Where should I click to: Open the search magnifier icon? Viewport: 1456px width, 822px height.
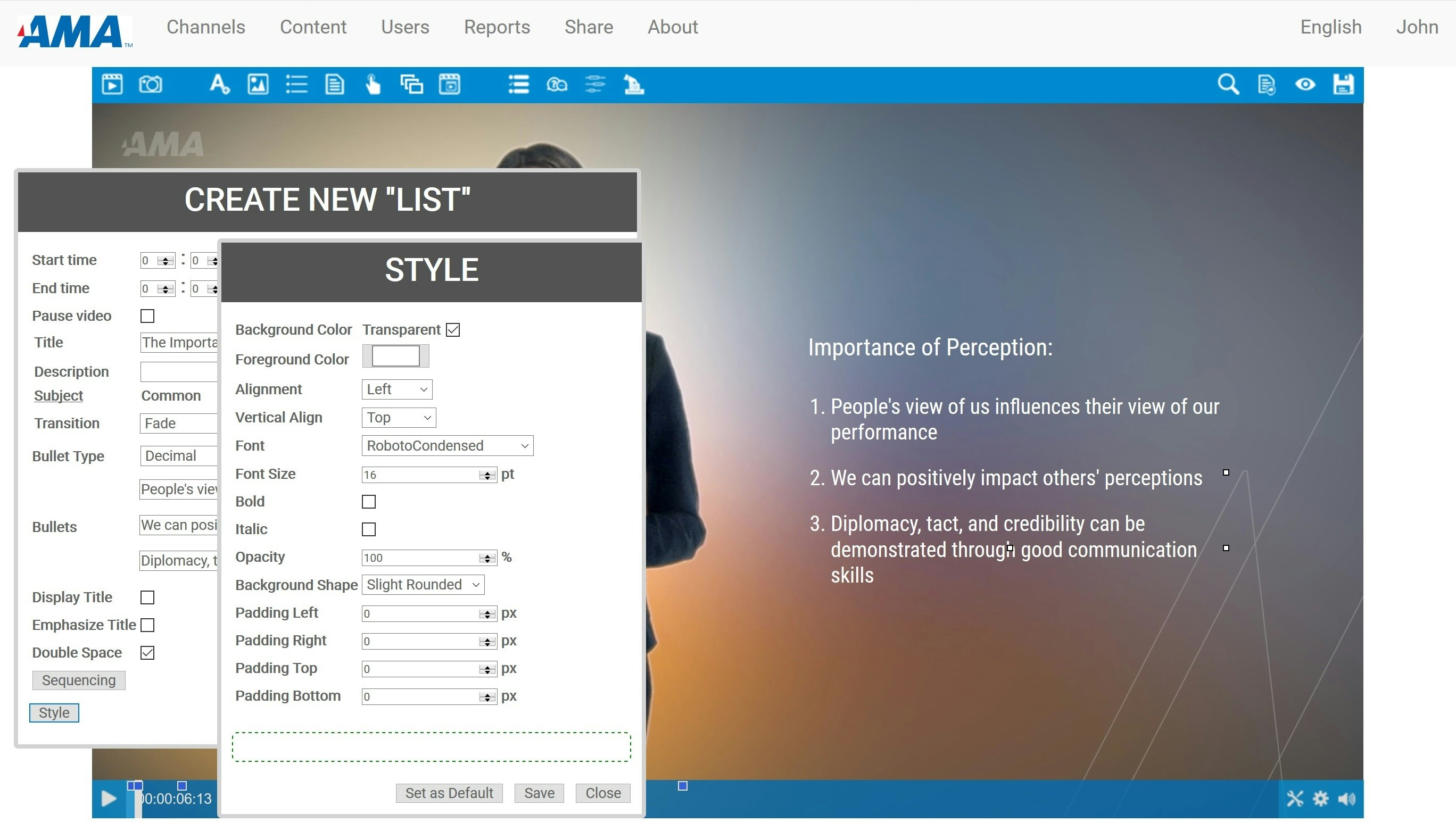coord(1228,85)
